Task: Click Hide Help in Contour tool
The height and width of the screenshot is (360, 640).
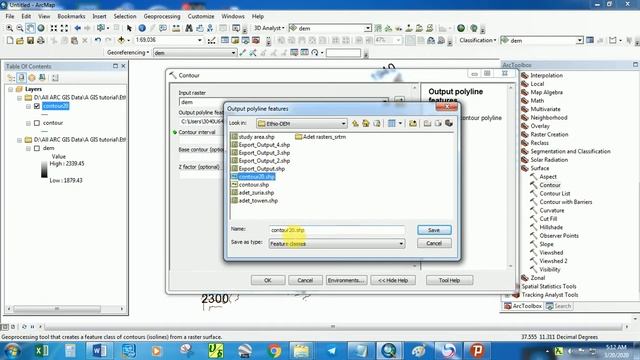Action: pyautogui.click(x=393, y=280)
